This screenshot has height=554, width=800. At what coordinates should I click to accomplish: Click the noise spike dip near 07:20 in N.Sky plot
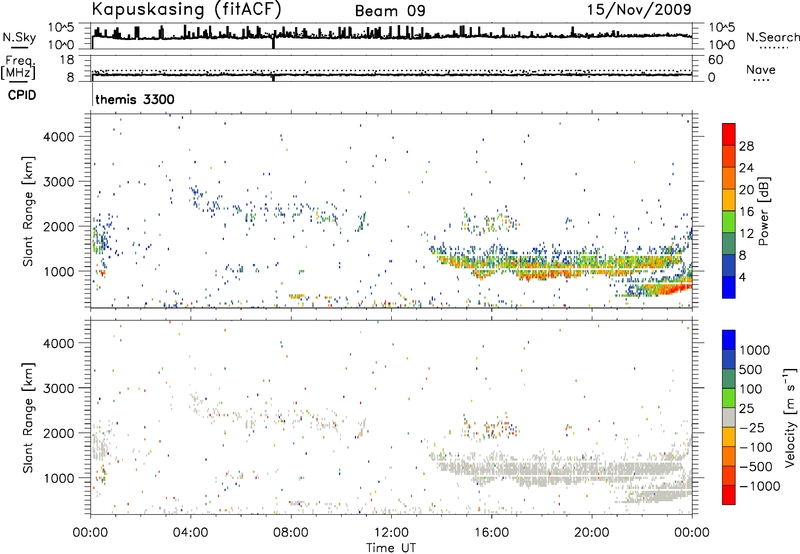273,42
